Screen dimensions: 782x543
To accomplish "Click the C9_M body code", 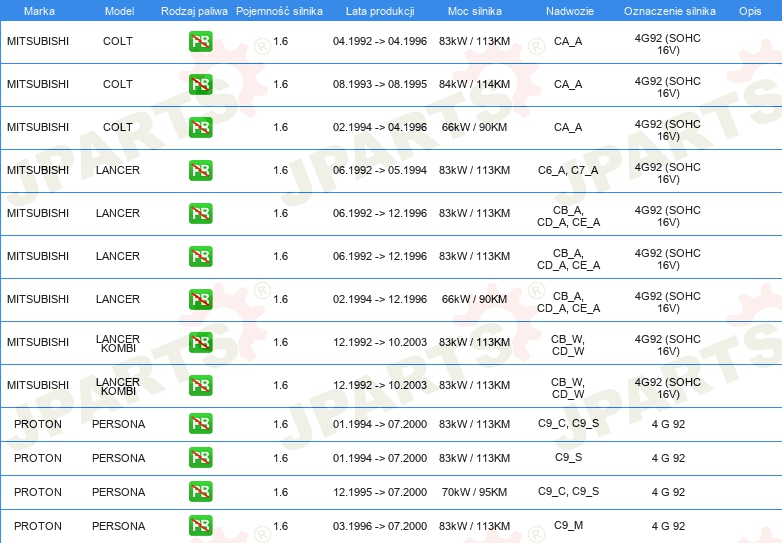I will point(568,525).
